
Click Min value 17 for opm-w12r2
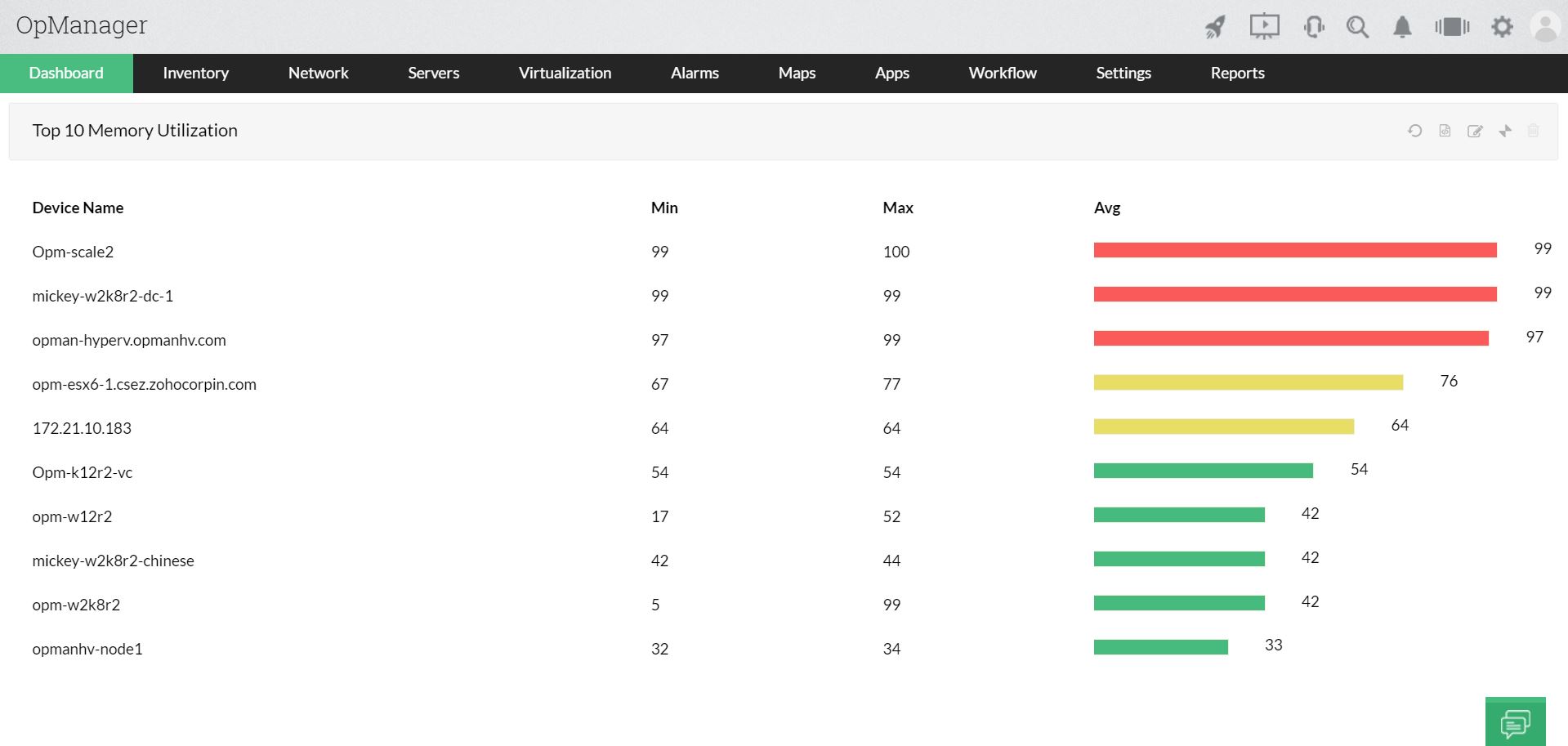659,516
